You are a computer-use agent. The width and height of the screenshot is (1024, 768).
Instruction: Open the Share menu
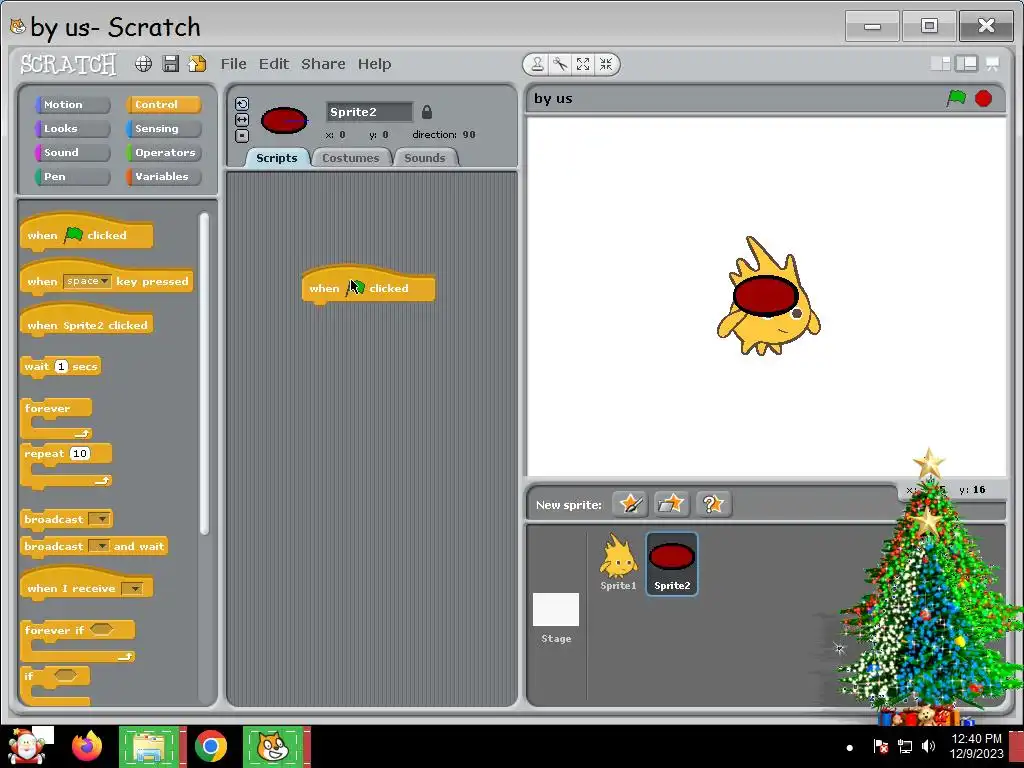pos(323,64)
